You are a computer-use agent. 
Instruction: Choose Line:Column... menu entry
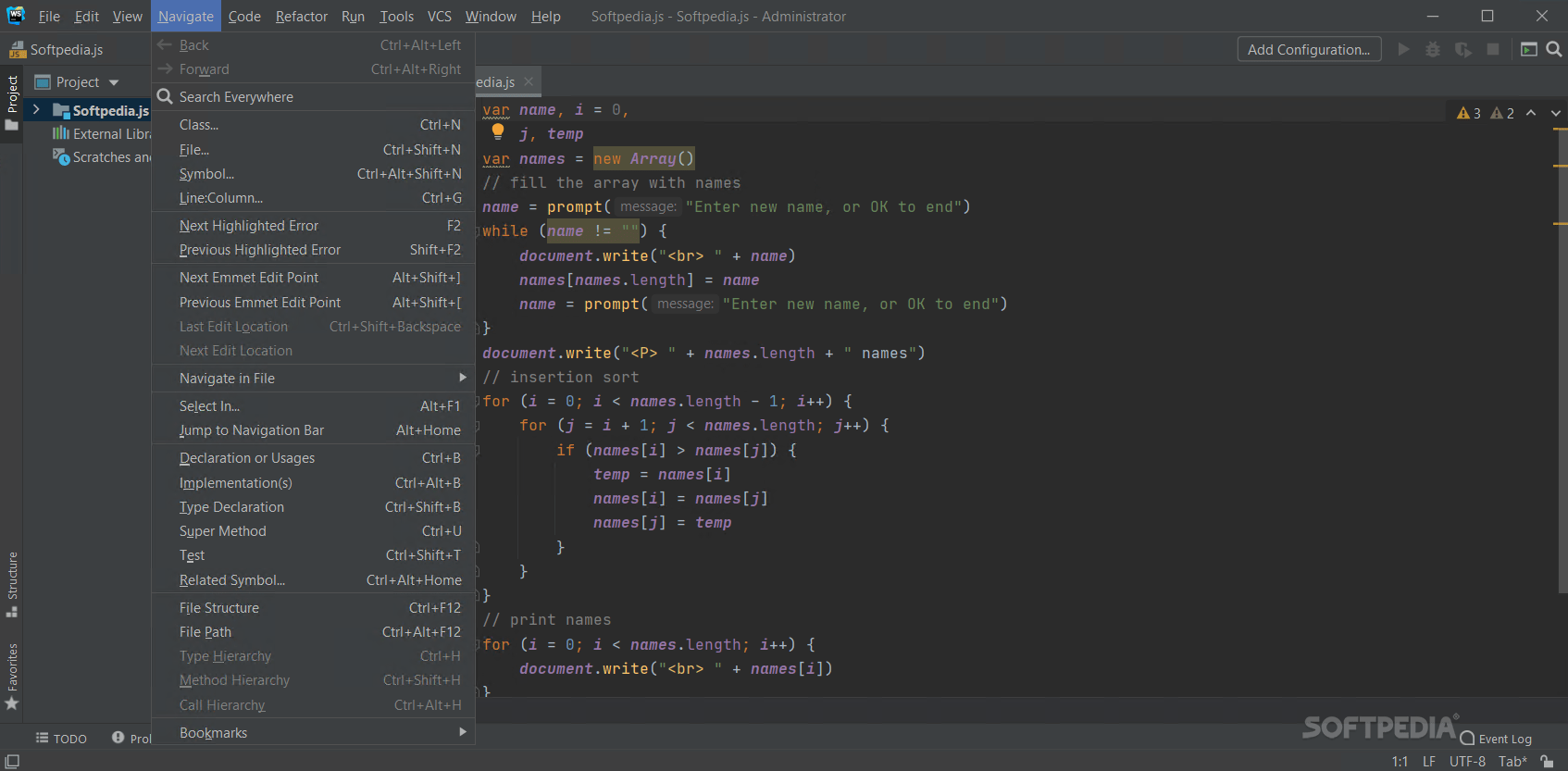(x=313, y=197)
